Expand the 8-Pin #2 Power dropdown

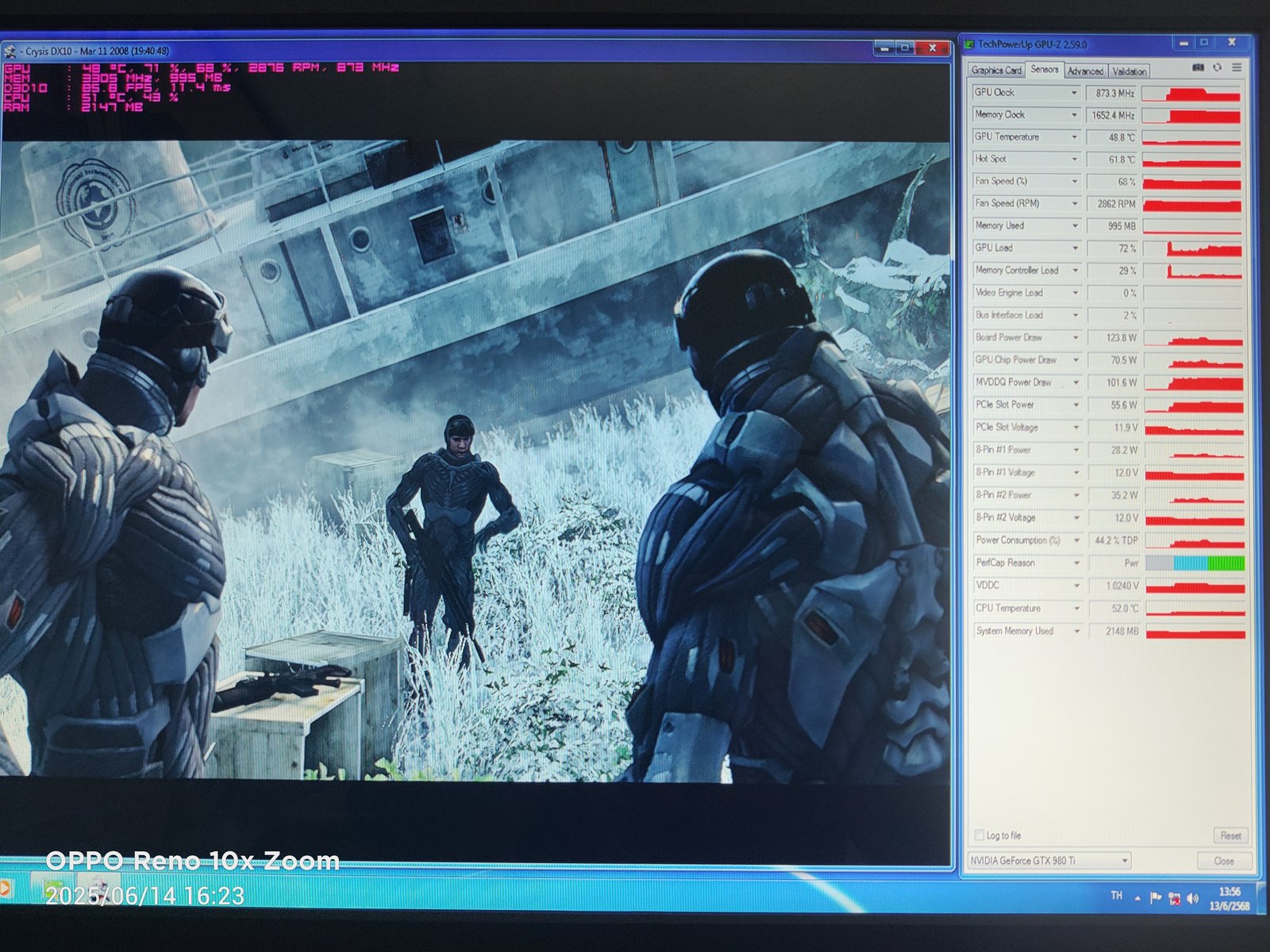pos(1076,495)
